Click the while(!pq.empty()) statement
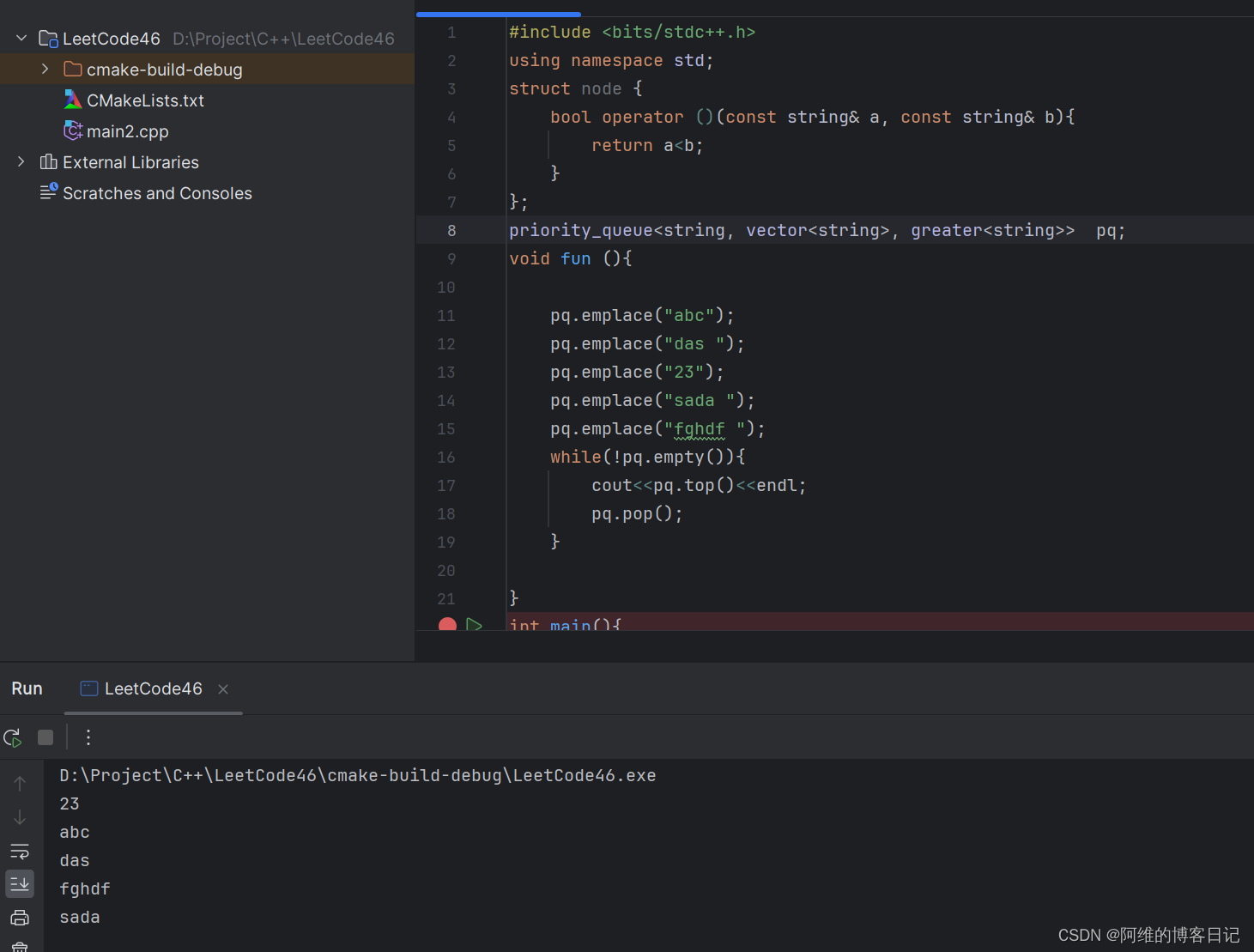Screen dimensions: 1254x952 point(647,457)
